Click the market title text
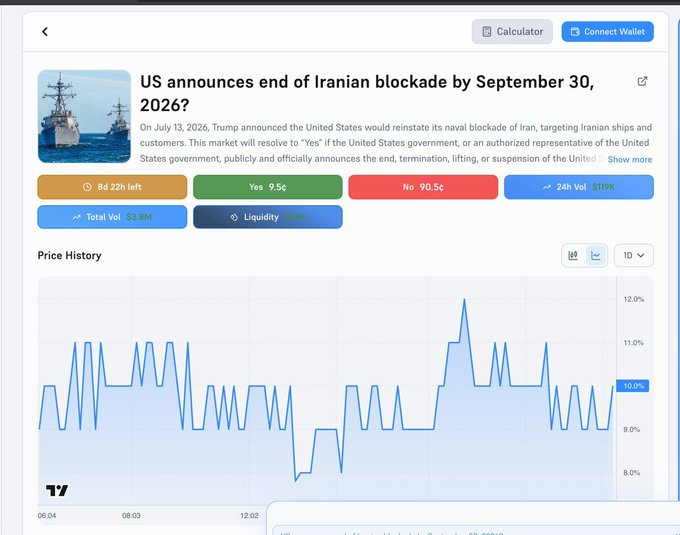The width and height of the screenshot is (680, 535). tap(367, 93)
